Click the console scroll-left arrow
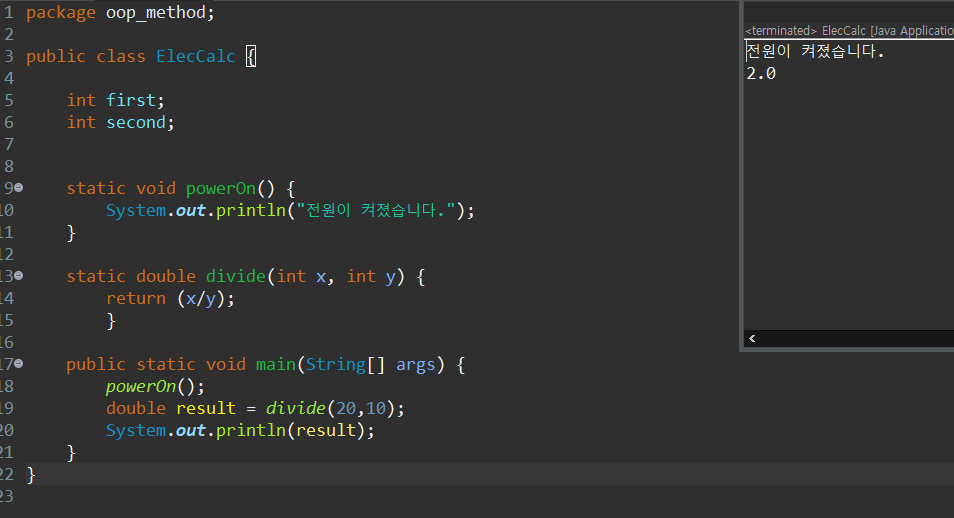 coord(753,338)
